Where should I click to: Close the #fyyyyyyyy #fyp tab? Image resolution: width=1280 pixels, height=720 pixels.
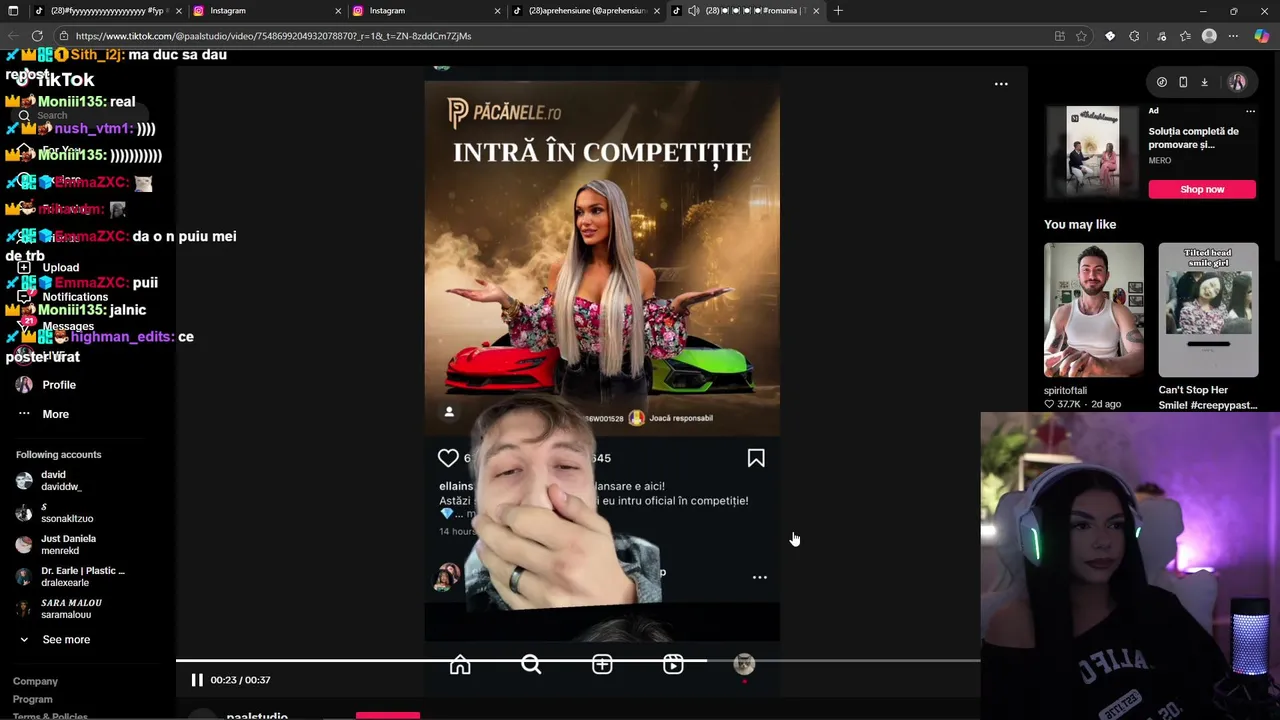click(179, 11)
